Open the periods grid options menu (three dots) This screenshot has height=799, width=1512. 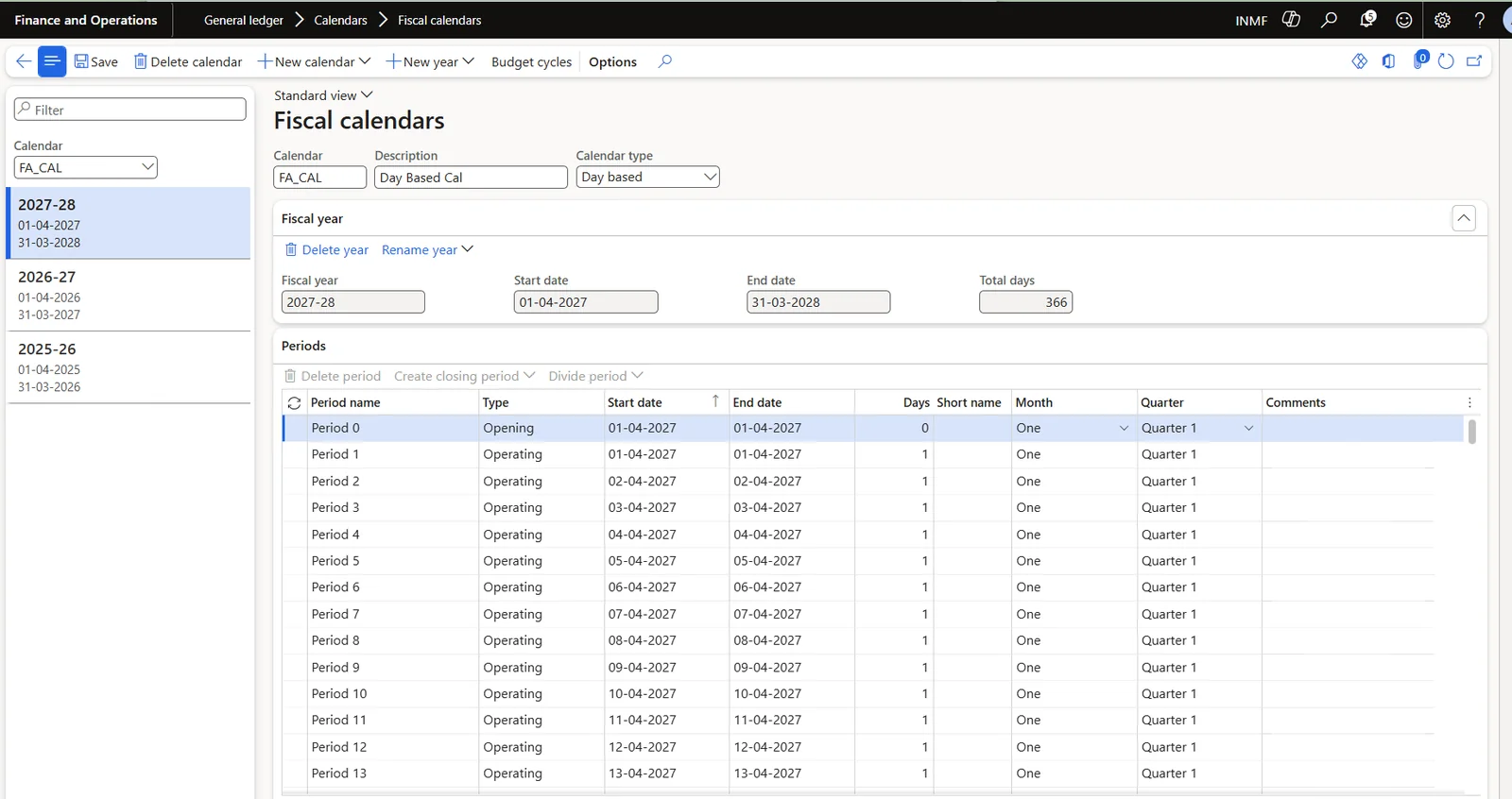pyautogui.click(x=1469, y=402)
